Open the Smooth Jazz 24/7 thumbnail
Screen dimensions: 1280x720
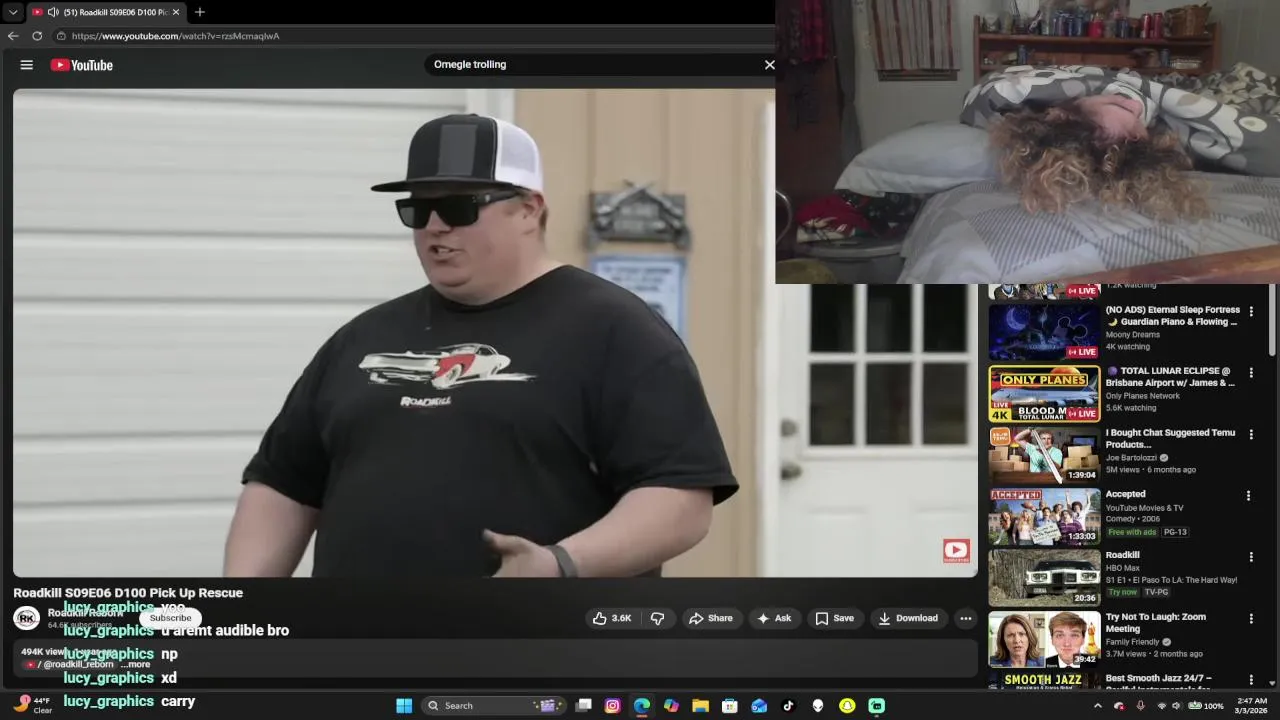(x=1044, y=680)
